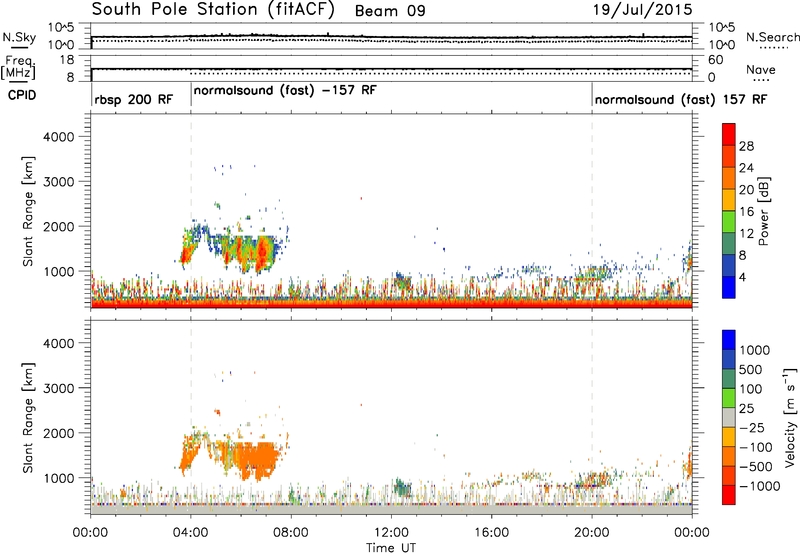The height and width of the screenshot is (554, 800).
Task: Click the N.Search legend label
Action: click(x=772, y=37)
